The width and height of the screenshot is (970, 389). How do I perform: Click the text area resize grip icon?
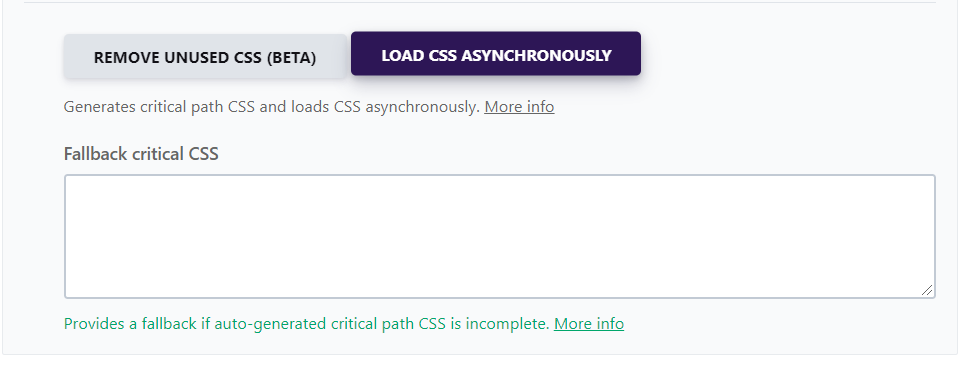click(926, 290)
